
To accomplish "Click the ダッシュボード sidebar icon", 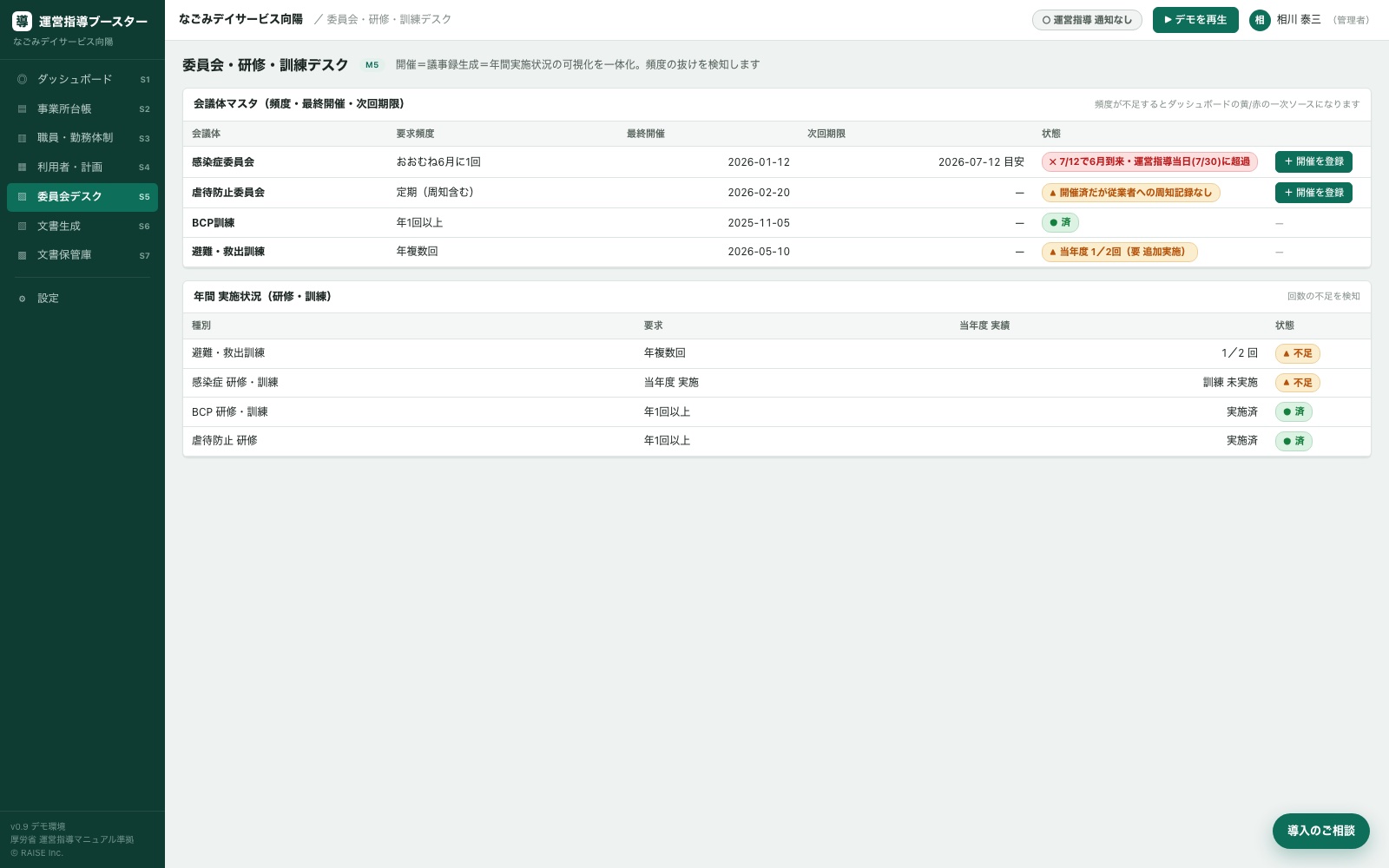I will tap(23, 79).
